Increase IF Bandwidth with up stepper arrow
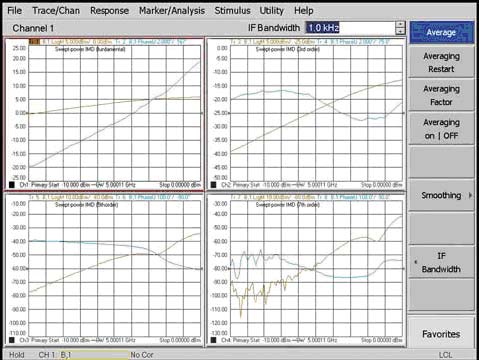The image size is (479, 360). coord(400,25)
